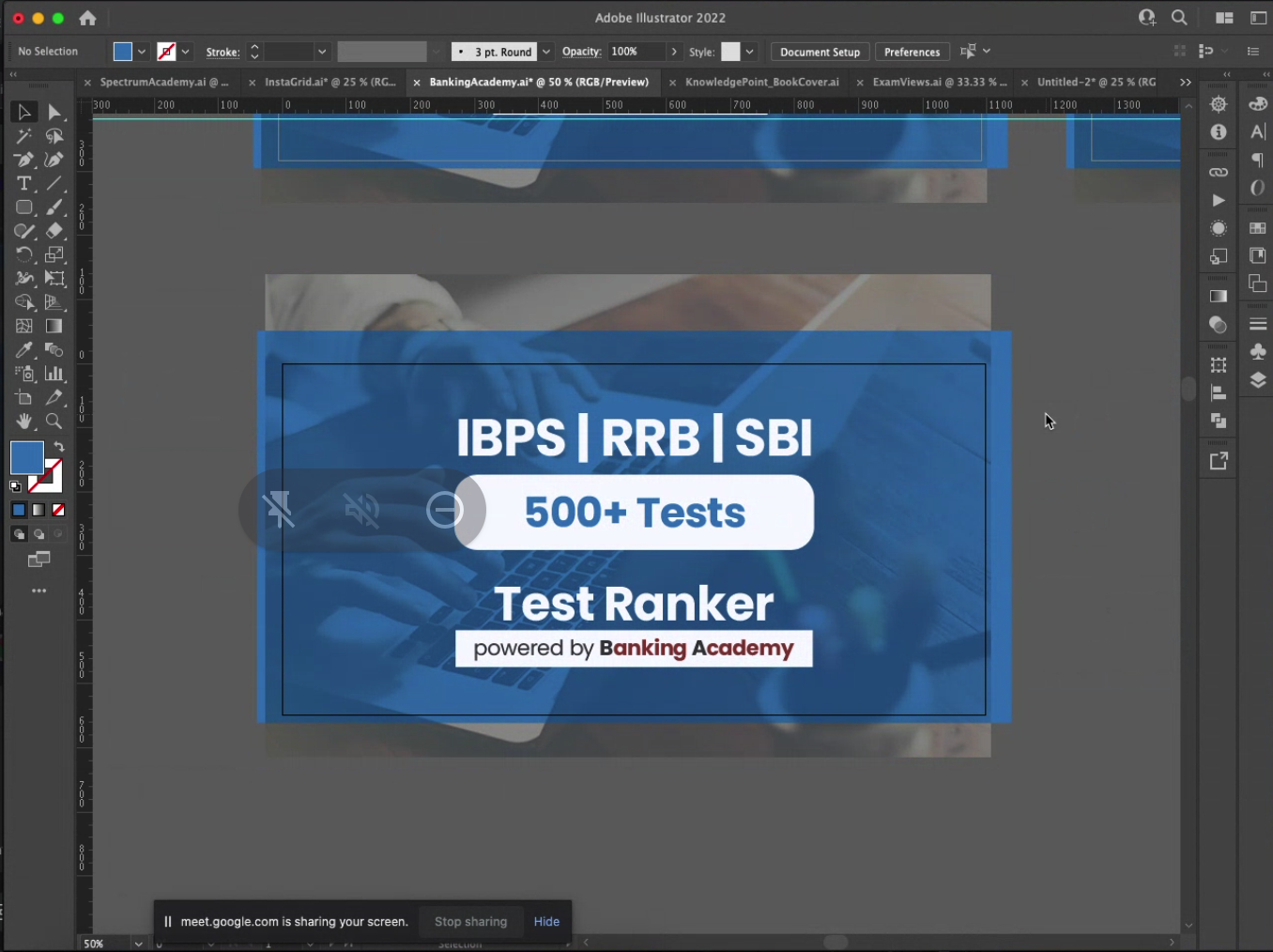Open the Asset Export panel icon
Screen dimensions: 1273x952
(1219, 461)
